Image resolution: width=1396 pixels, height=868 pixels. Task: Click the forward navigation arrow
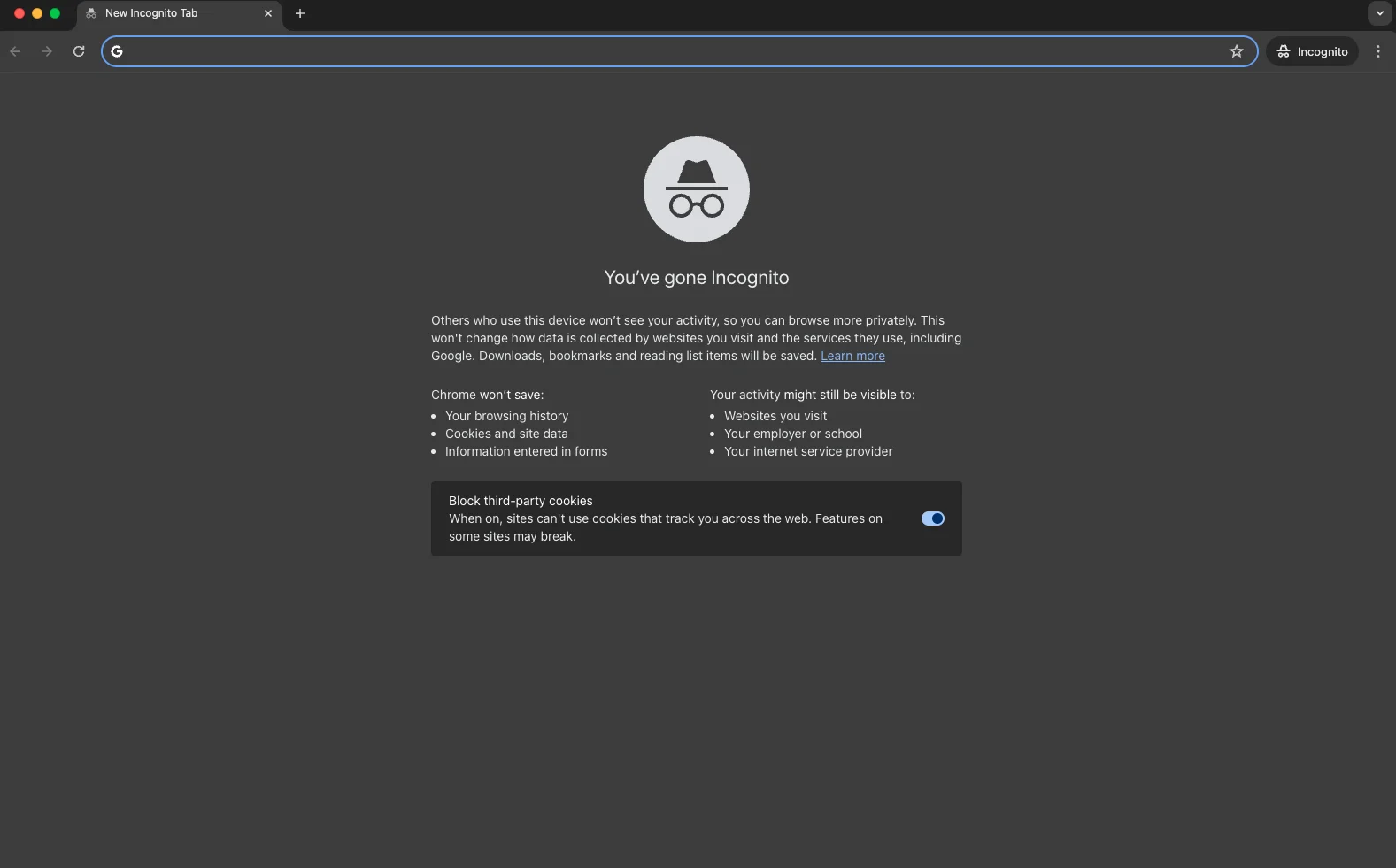pos(47,51)
